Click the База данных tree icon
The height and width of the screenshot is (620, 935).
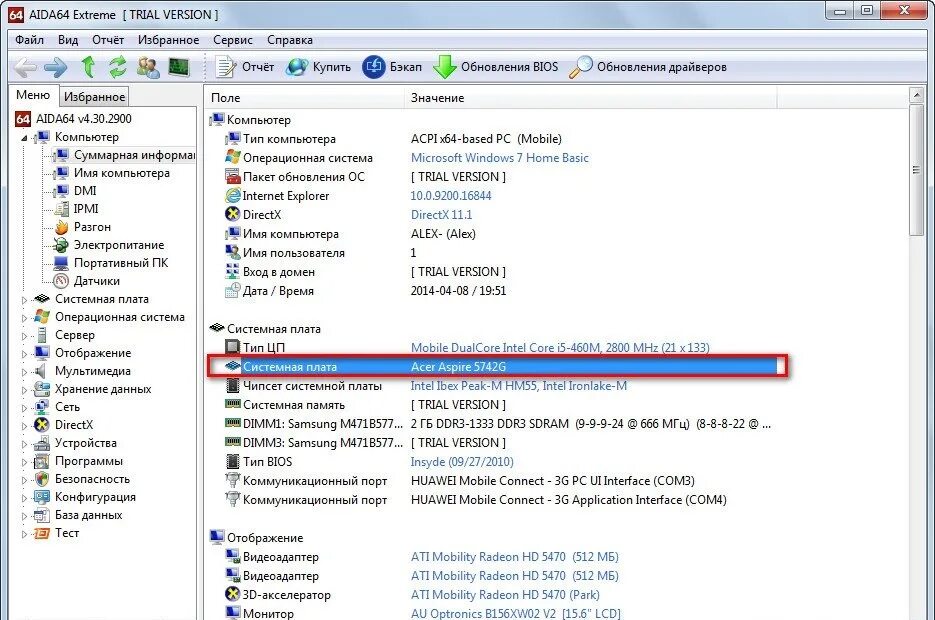(42, 514)
